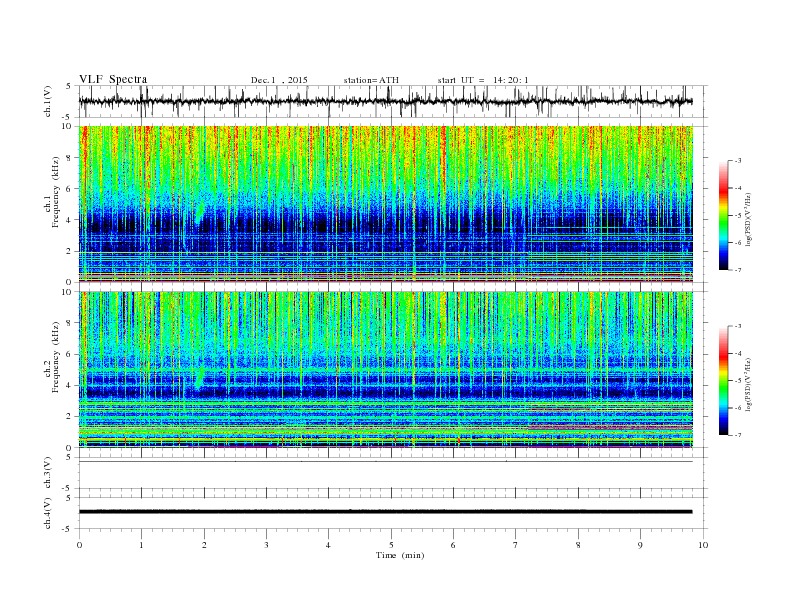Viewport: 792px width, 612px height.
Task: Click the time axis tick label '2'
Action: tap(204, 545)
